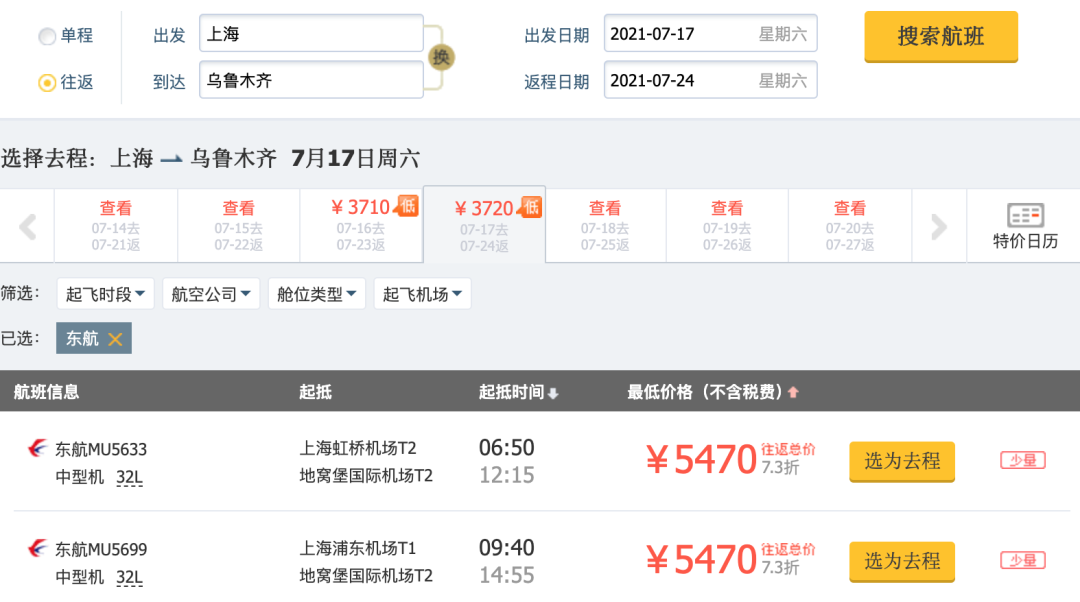Open the 起飞时段 departure time filter dropdown
This screenshot has height=602, width=1080.
pyautogui.click(x=104, y=293)
